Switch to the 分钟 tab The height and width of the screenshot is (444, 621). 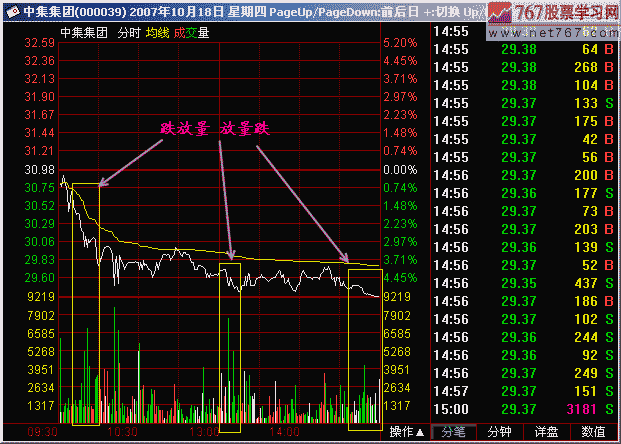pyautogui.click(x=500, y=432)
